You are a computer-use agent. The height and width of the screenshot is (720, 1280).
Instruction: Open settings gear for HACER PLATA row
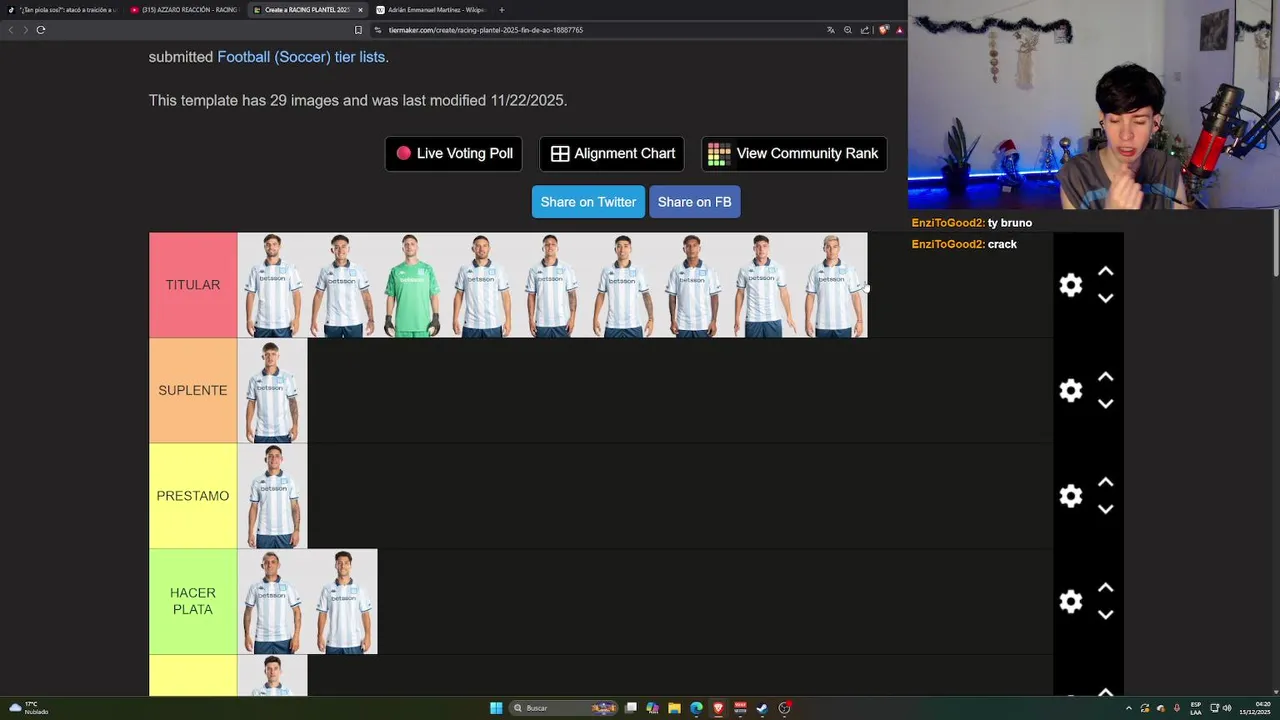[x=1071, y=601]
